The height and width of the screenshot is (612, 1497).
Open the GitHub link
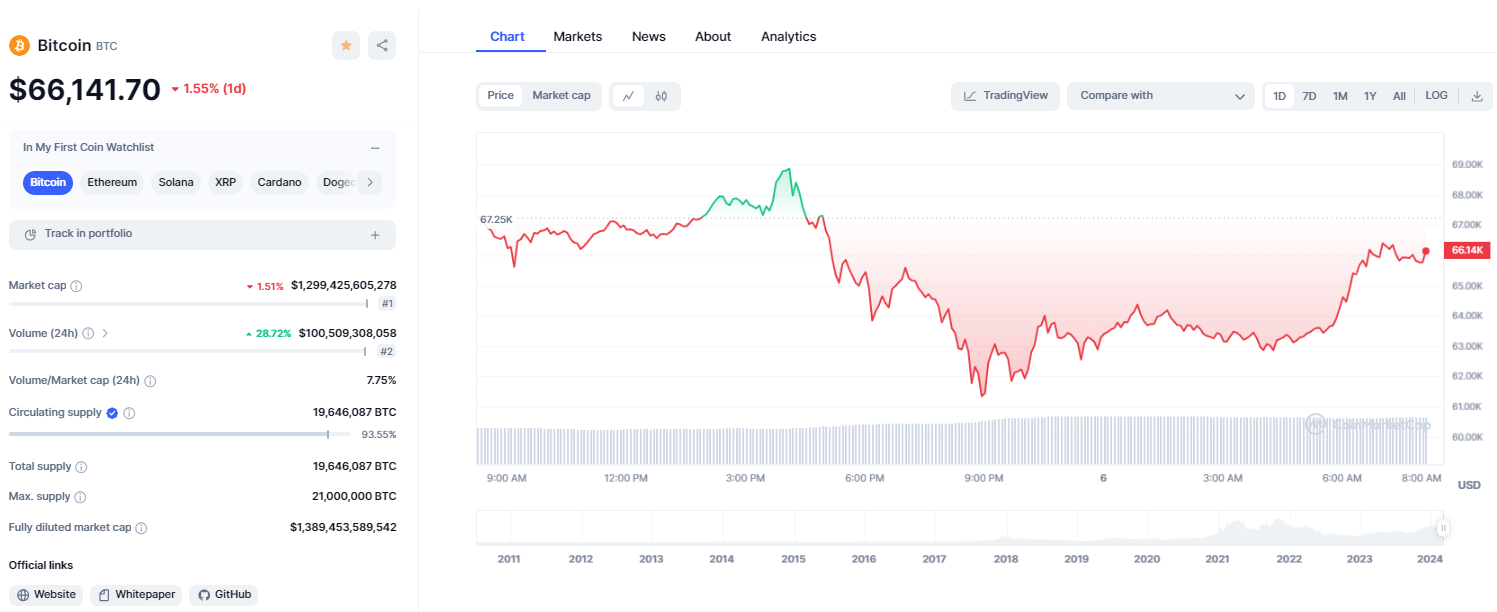[224, 595]
